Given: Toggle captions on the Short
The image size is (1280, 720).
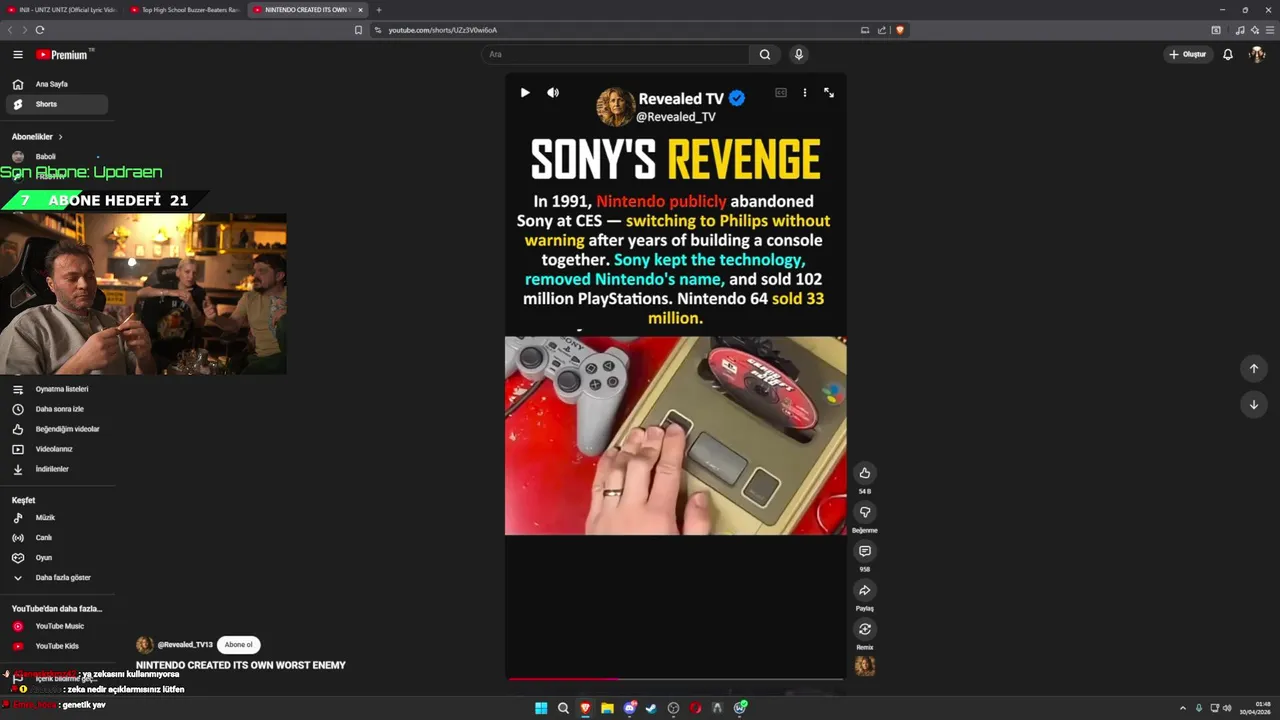Looking at the screenshot, I should click(x=781, y=93).
